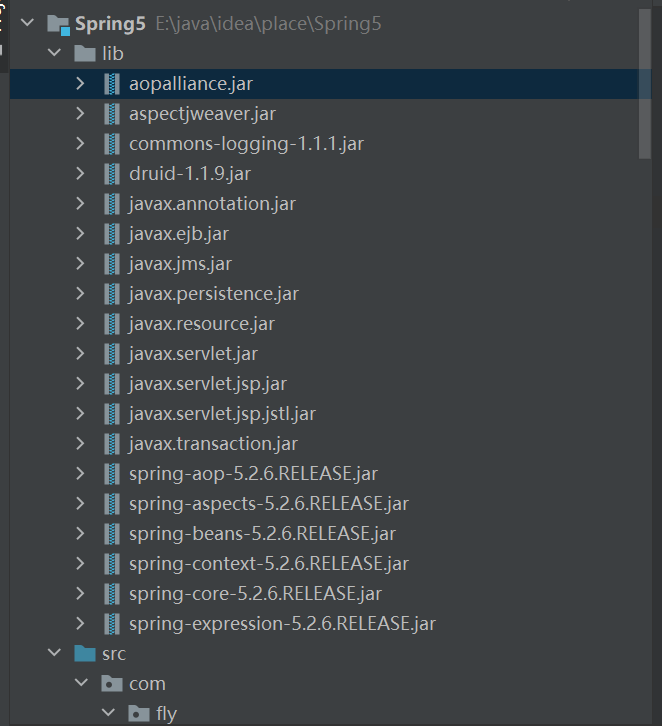662x726 pixels.
Task: Select the lib folder label
Action: pyautogui.click(x=113, y=54)
